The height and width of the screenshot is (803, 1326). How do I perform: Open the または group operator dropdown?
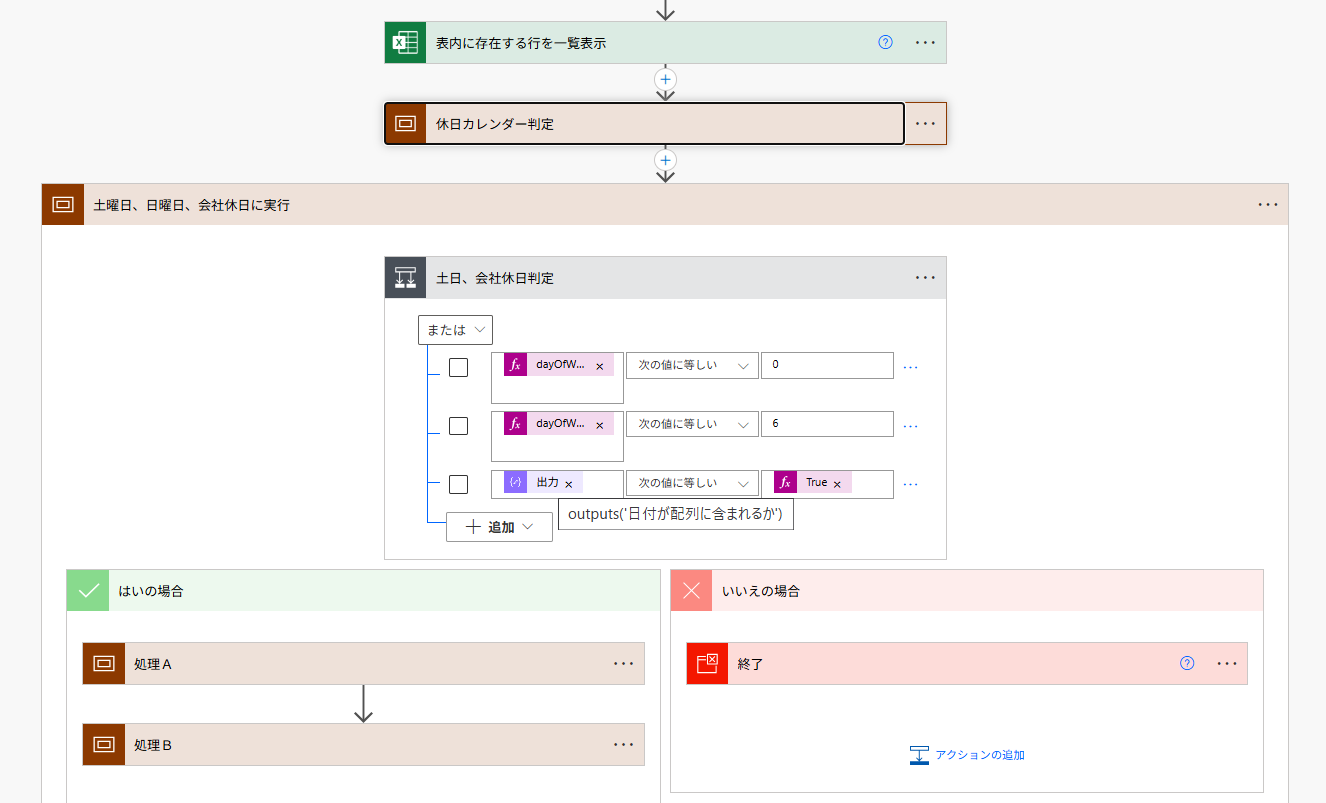coord(455,330)
